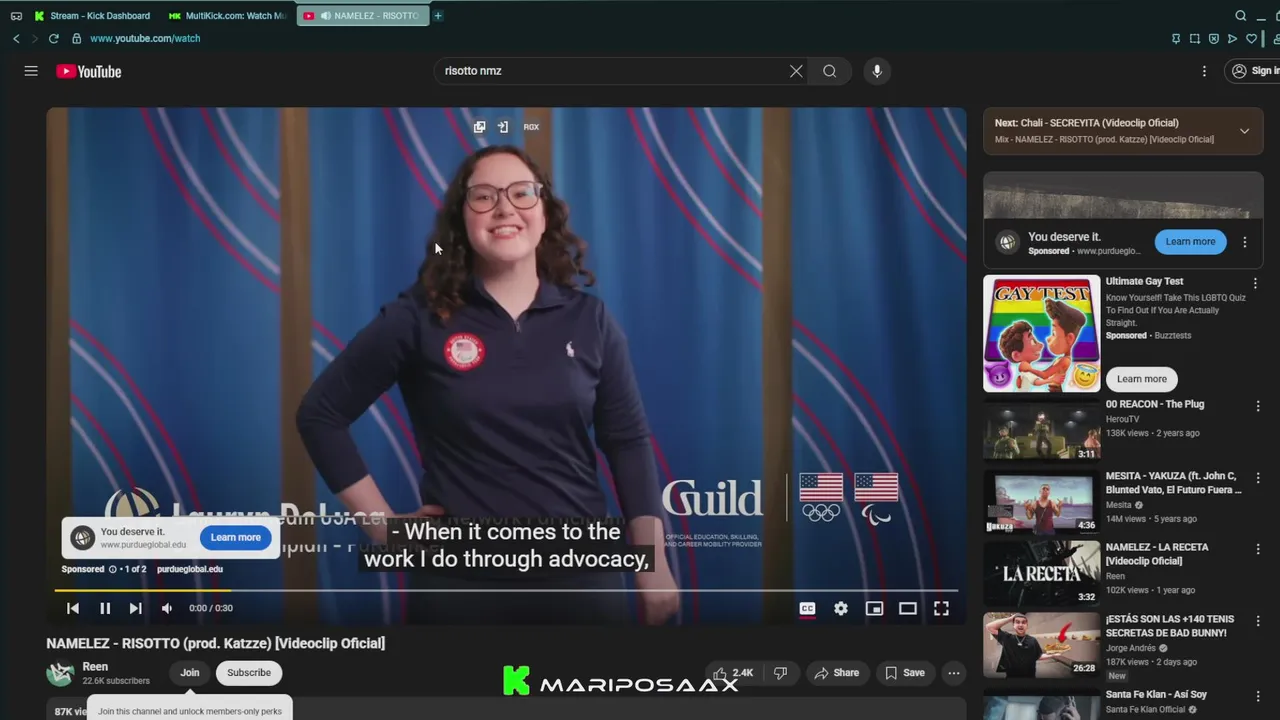
Task: Toggle the RGX overlay button
Action: (531, 127)
